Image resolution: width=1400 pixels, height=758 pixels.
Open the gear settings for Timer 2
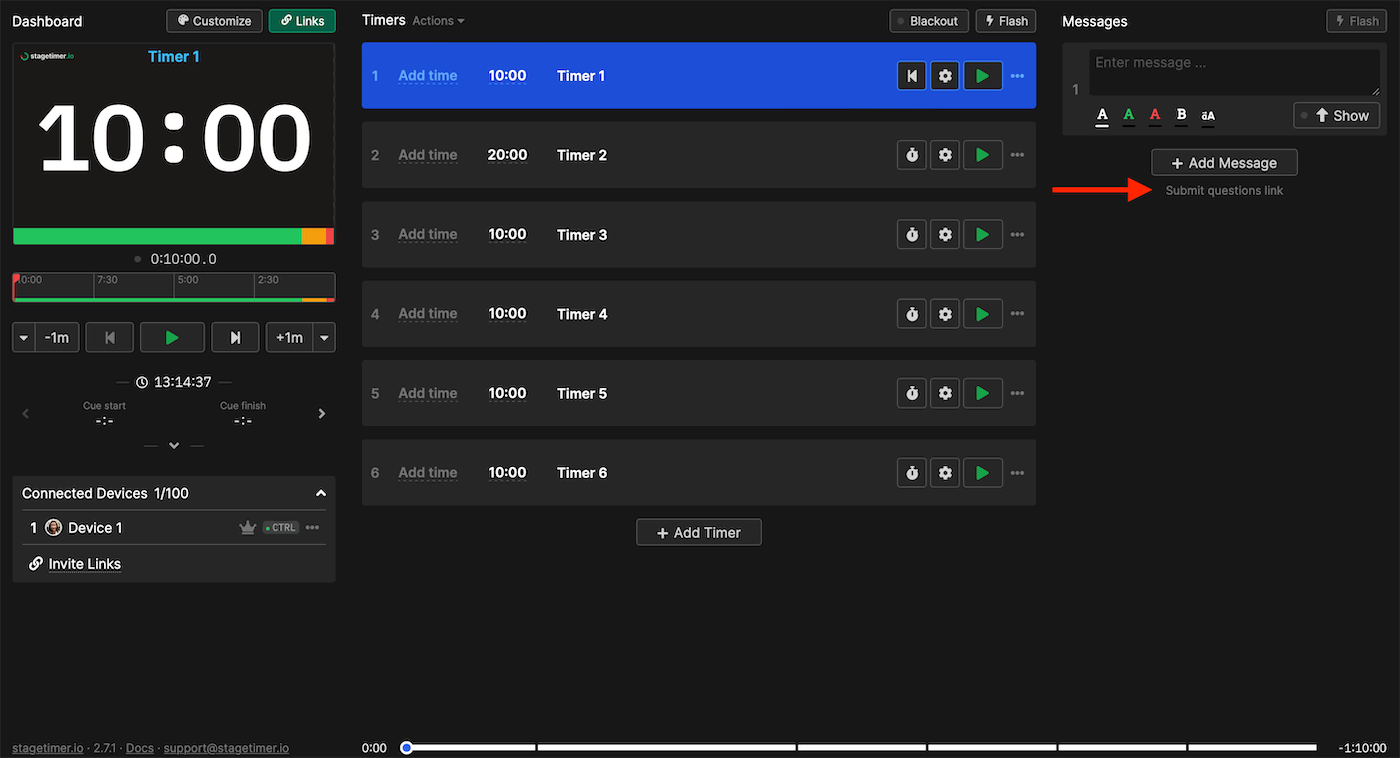click(x=945, y=155)
